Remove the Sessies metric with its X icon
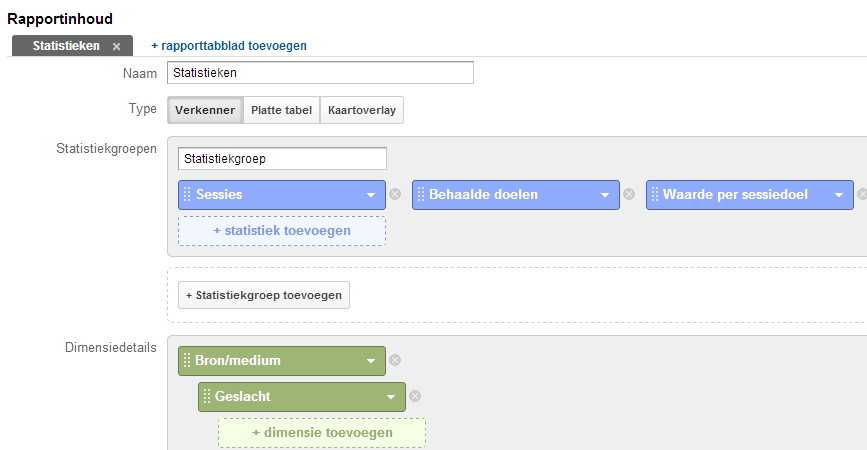Image resolution: width=867 pixels, height=450 pixels. pyautogui.click(x=395, y=194)
